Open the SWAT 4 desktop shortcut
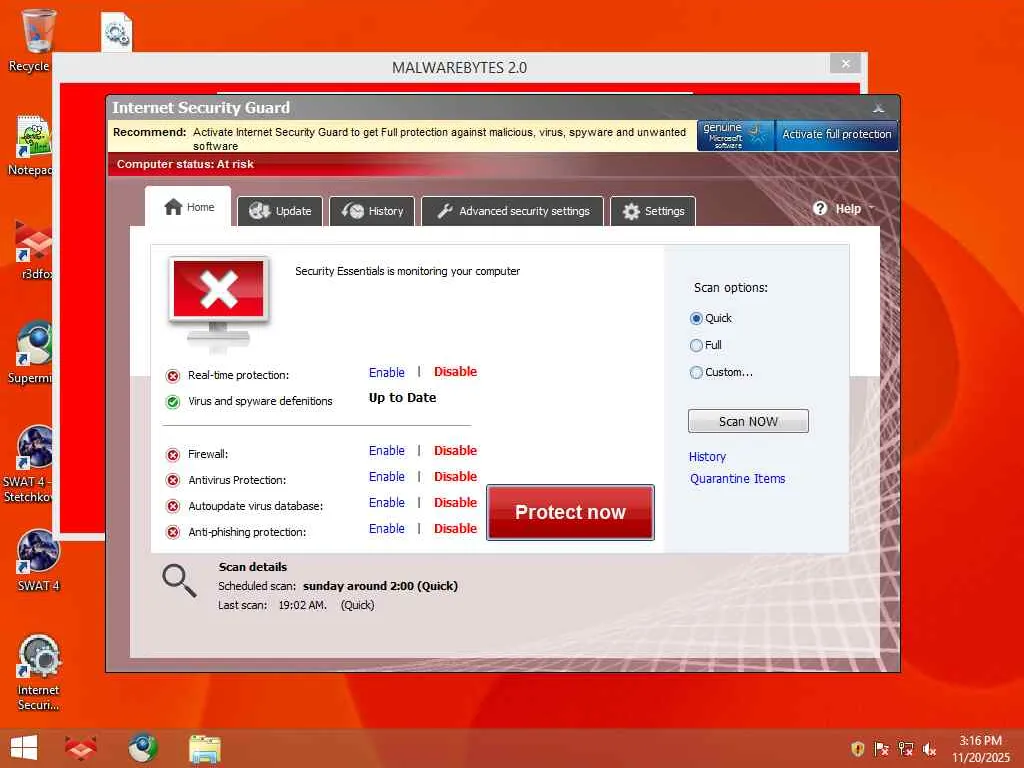This screenshot has height=768, width=1024. [38, 560]
